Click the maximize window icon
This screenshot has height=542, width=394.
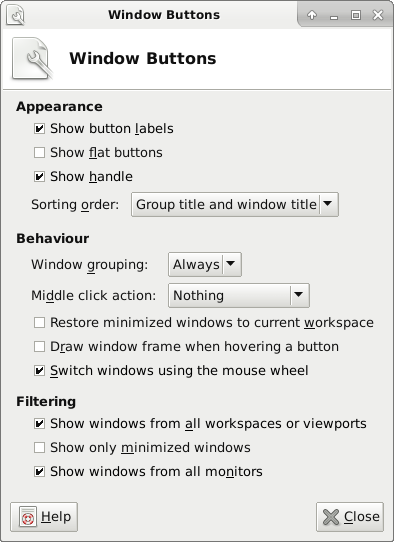(x=356, y=15)
